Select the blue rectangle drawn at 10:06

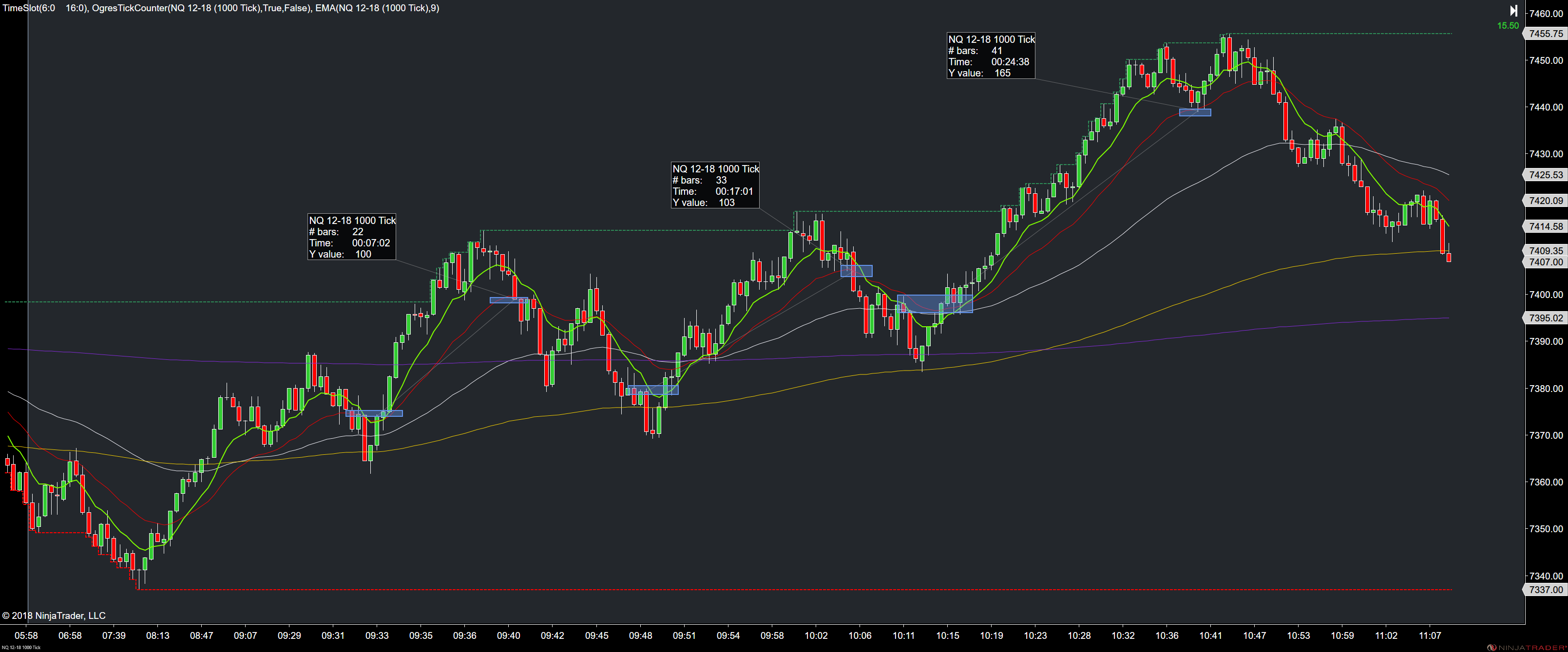[x=857, y=271]
